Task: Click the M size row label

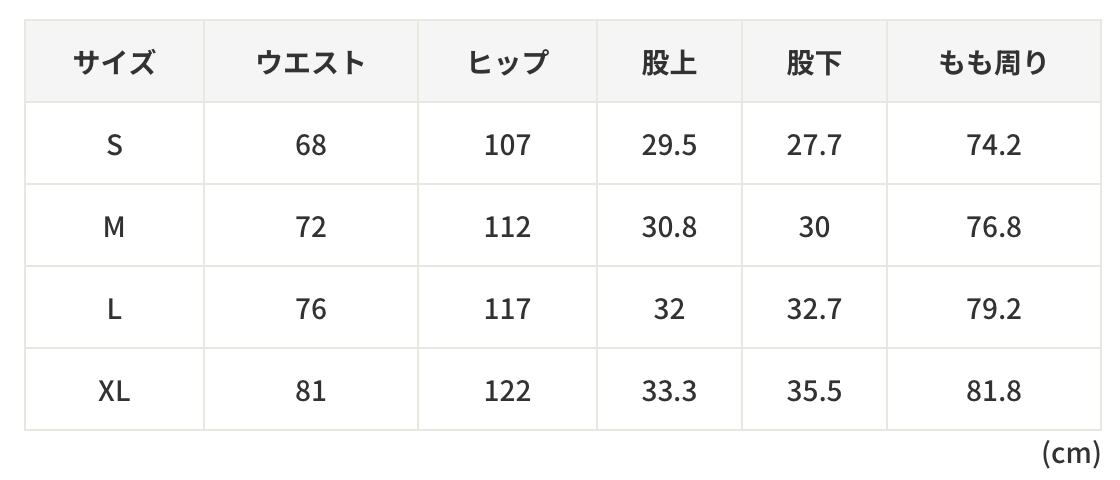Action: (x=114, y=228)
